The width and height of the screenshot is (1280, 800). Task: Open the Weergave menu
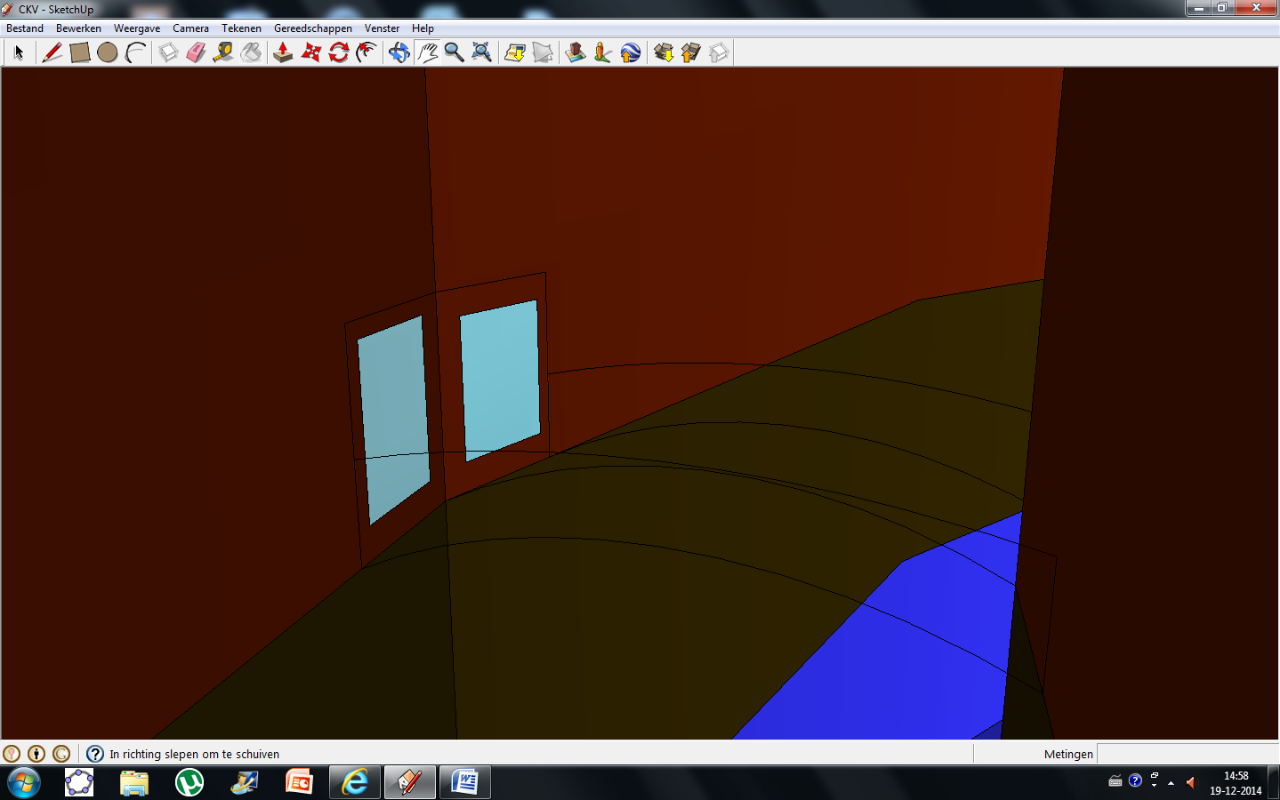[137, 28]
